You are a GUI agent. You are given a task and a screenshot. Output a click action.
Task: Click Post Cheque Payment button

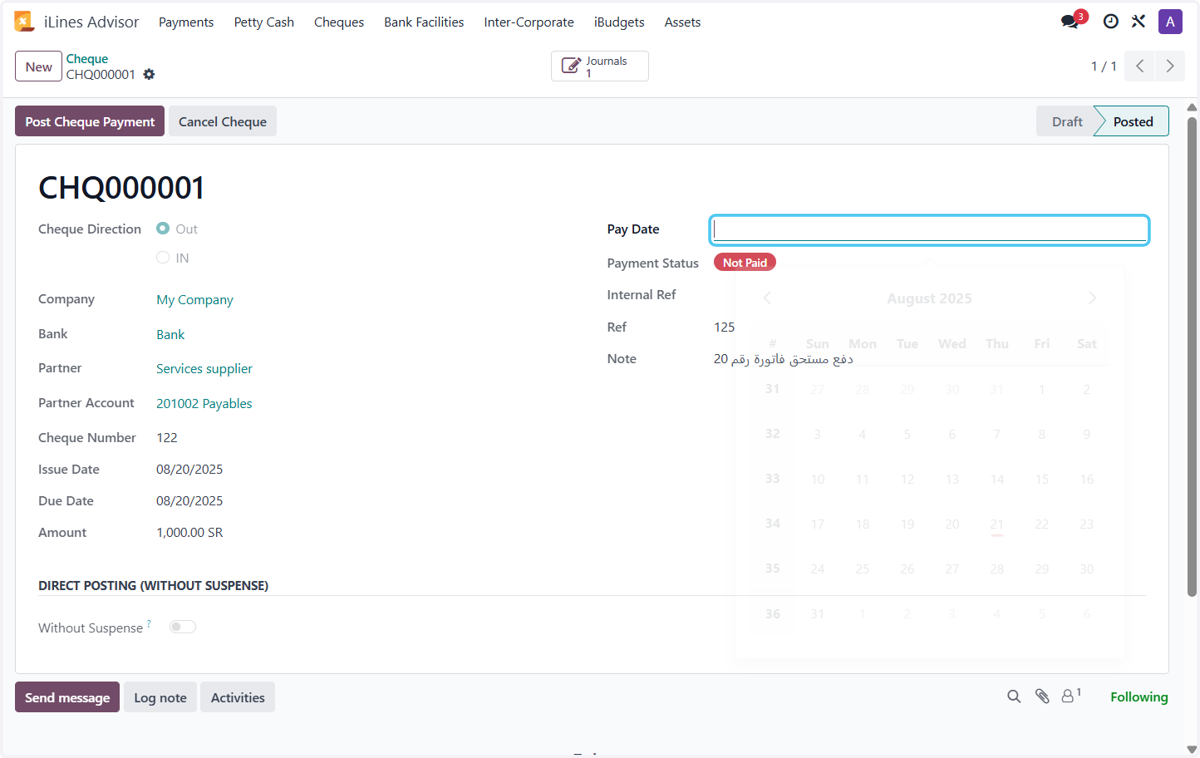[90, 122]
